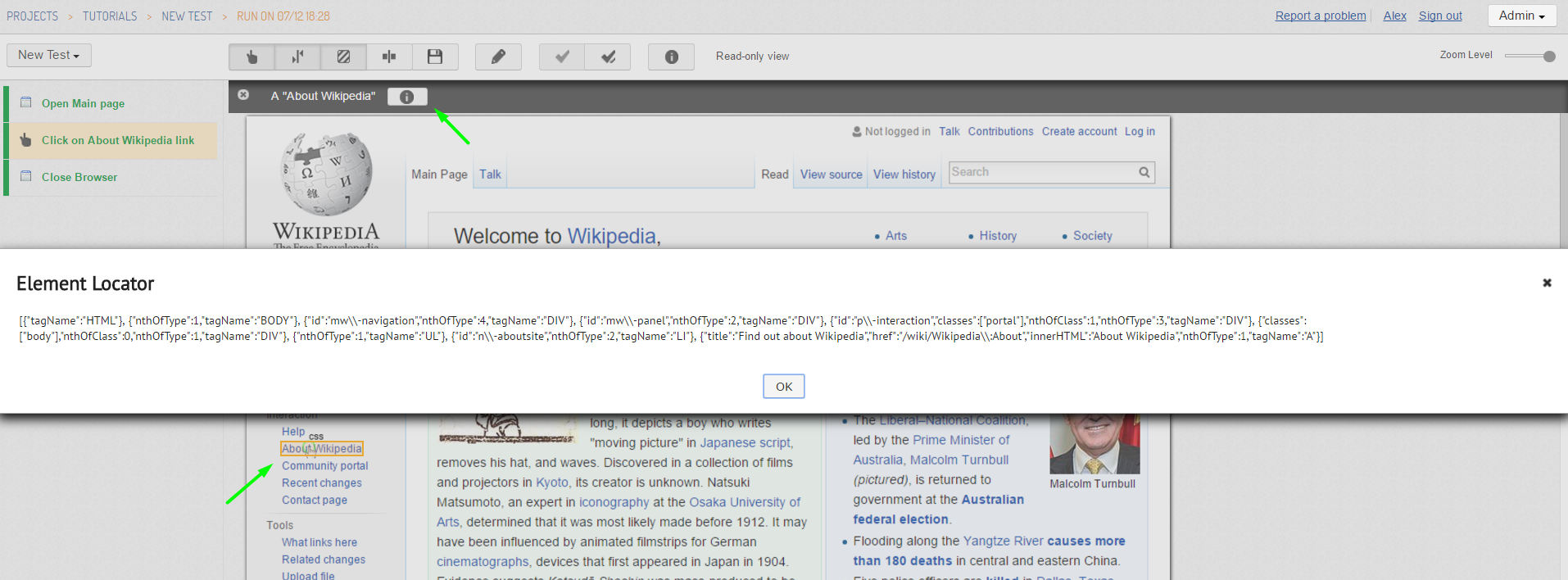Screen dimensions: 1568x580
Task: Click the align-center split icon
Action: point(389,57)
